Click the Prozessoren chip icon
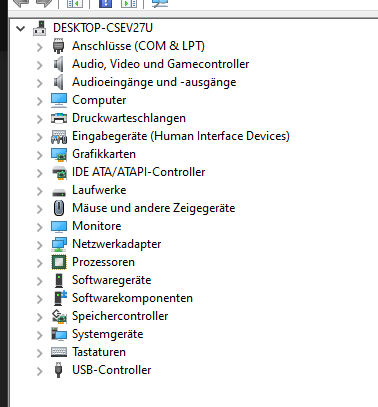Image resolution: width=378 pixels, height=407 pixels. tap(59, 262)
